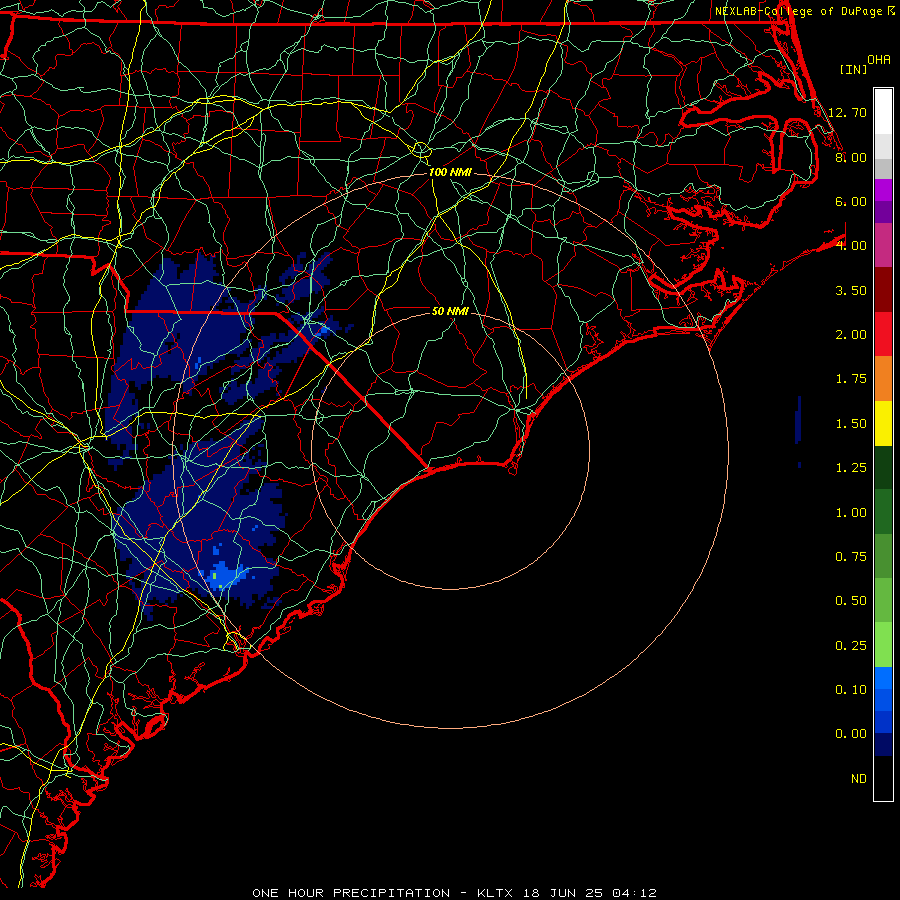Click the 04:12 timestamp in caption
Viewport: 900px width, 900px height.
[x=634, y=893]
